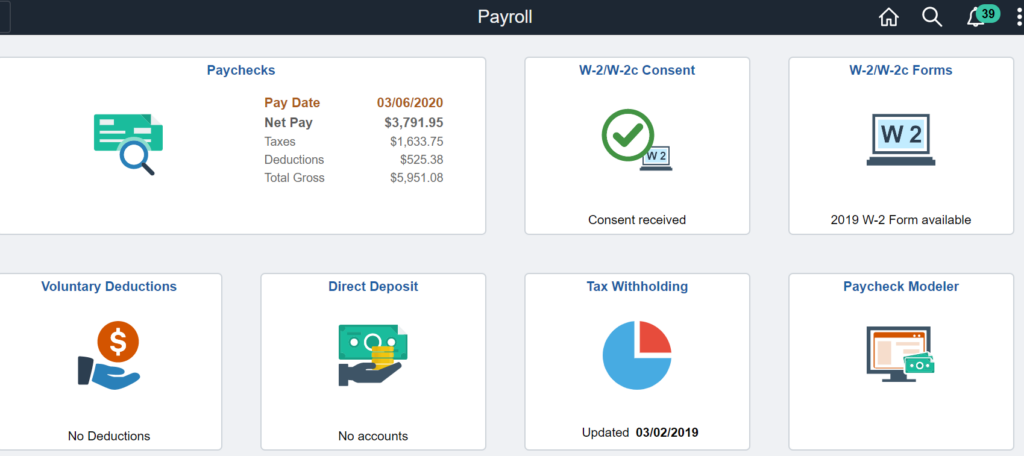Open the W-2/W-2c Consent tile title
This screenshot has width=1024, height=456.
(637, 70)
